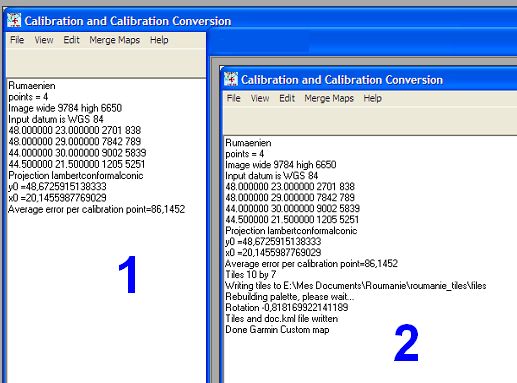The width and height of the screenshot is (517, 383).
Task: Click calibration row '2701 838' in front window
Action: pyautogui.click(x=290, y=187)
